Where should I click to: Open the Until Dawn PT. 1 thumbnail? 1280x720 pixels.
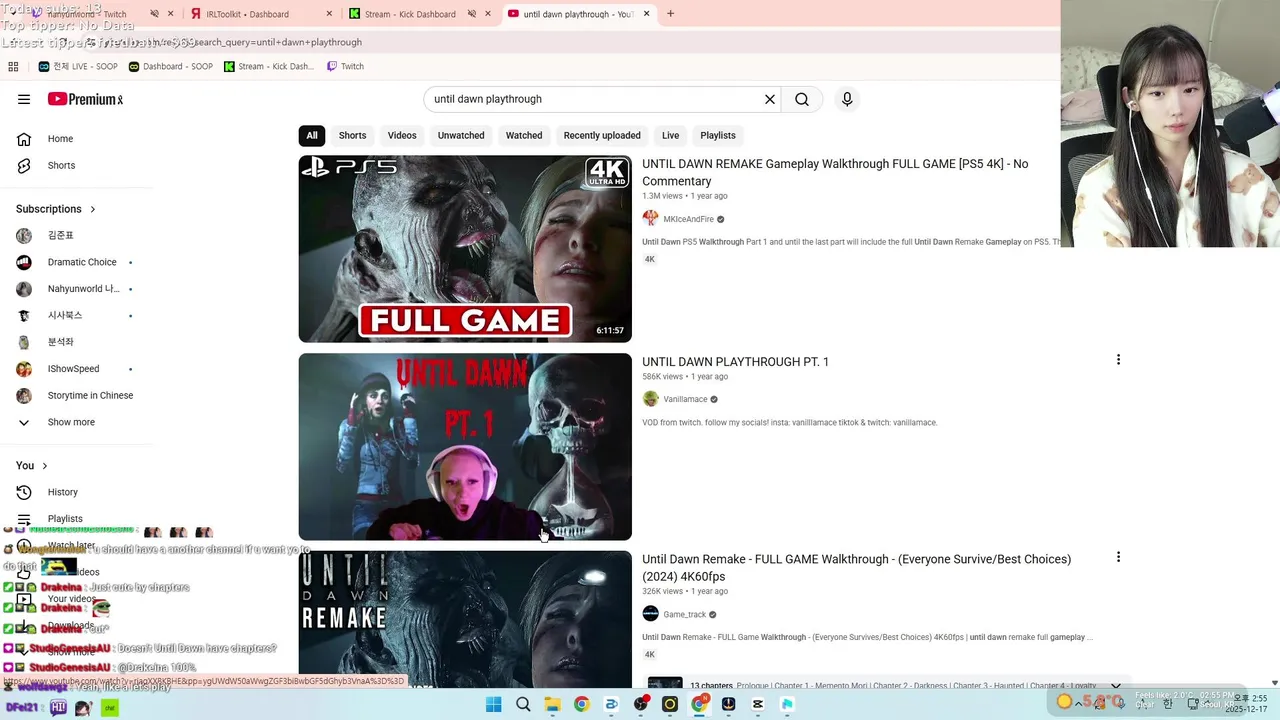click(x=465, y=447)
